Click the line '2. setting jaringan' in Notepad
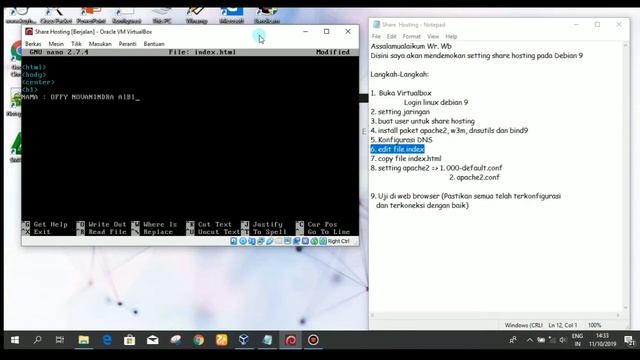This screenshot has width=640, height=360. pyautogui.click(x=400, y=112)
